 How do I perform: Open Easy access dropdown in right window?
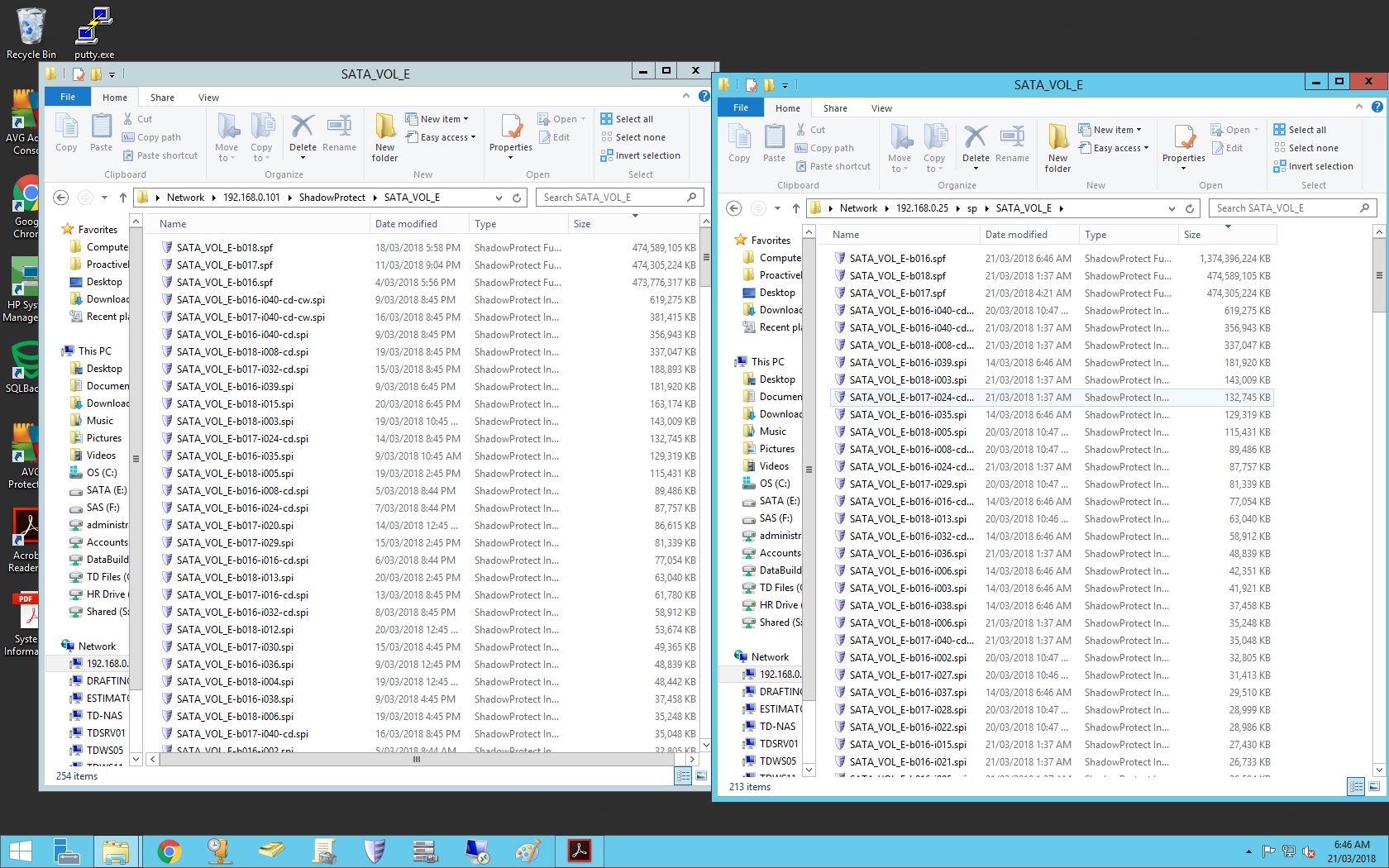(x=1115, y=148)
